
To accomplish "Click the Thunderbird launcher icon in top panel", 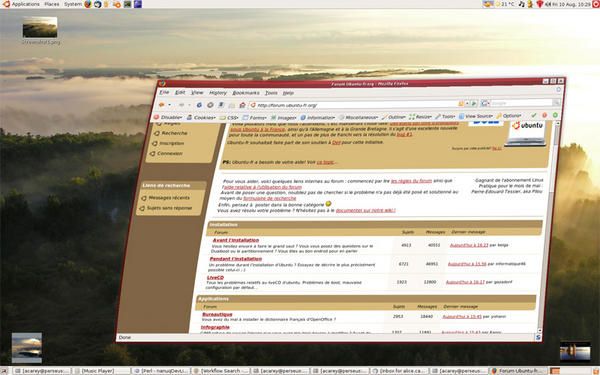I will [98, 4].
